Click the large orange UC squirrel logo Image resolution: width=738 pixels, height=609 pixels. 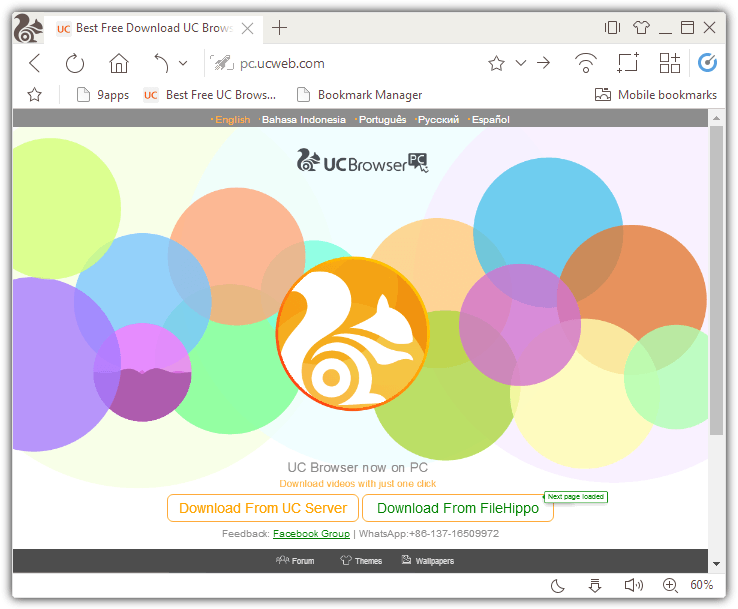pyautogui.click(x=353, y=334)
